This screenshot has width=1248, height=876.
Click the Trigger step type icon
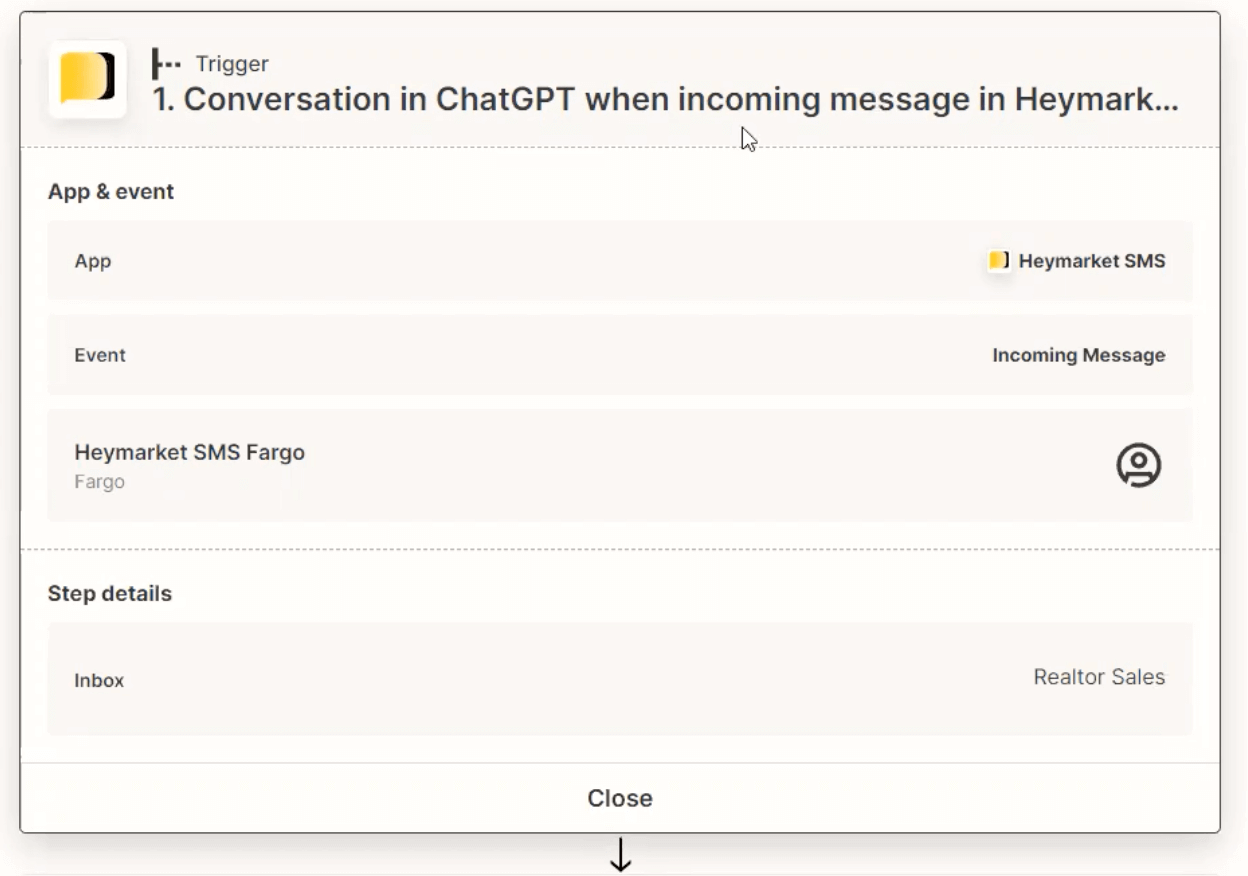coord(166,64)
